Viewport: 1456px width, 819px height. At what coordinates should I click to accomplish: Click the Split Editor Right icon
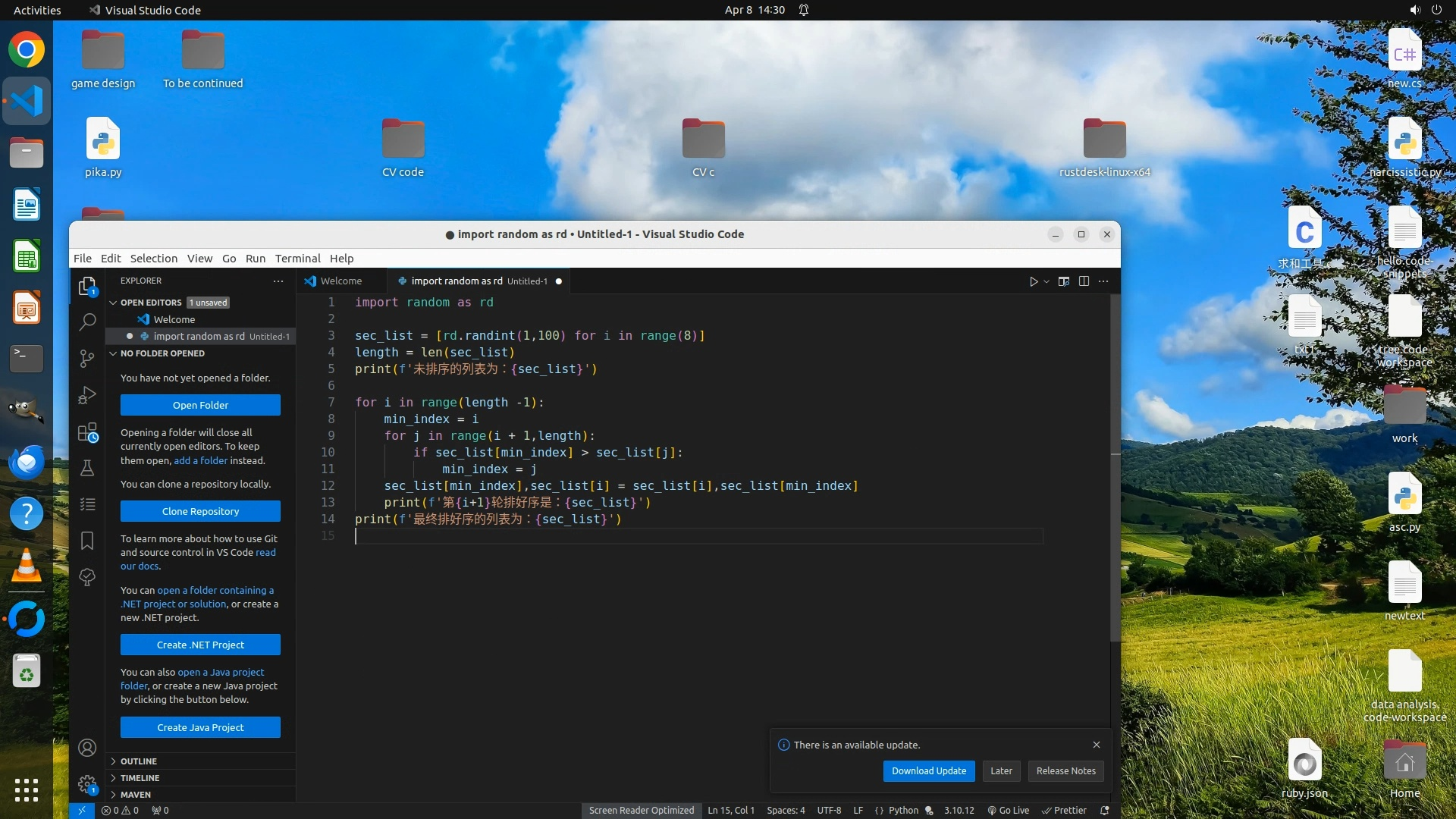1084,281
